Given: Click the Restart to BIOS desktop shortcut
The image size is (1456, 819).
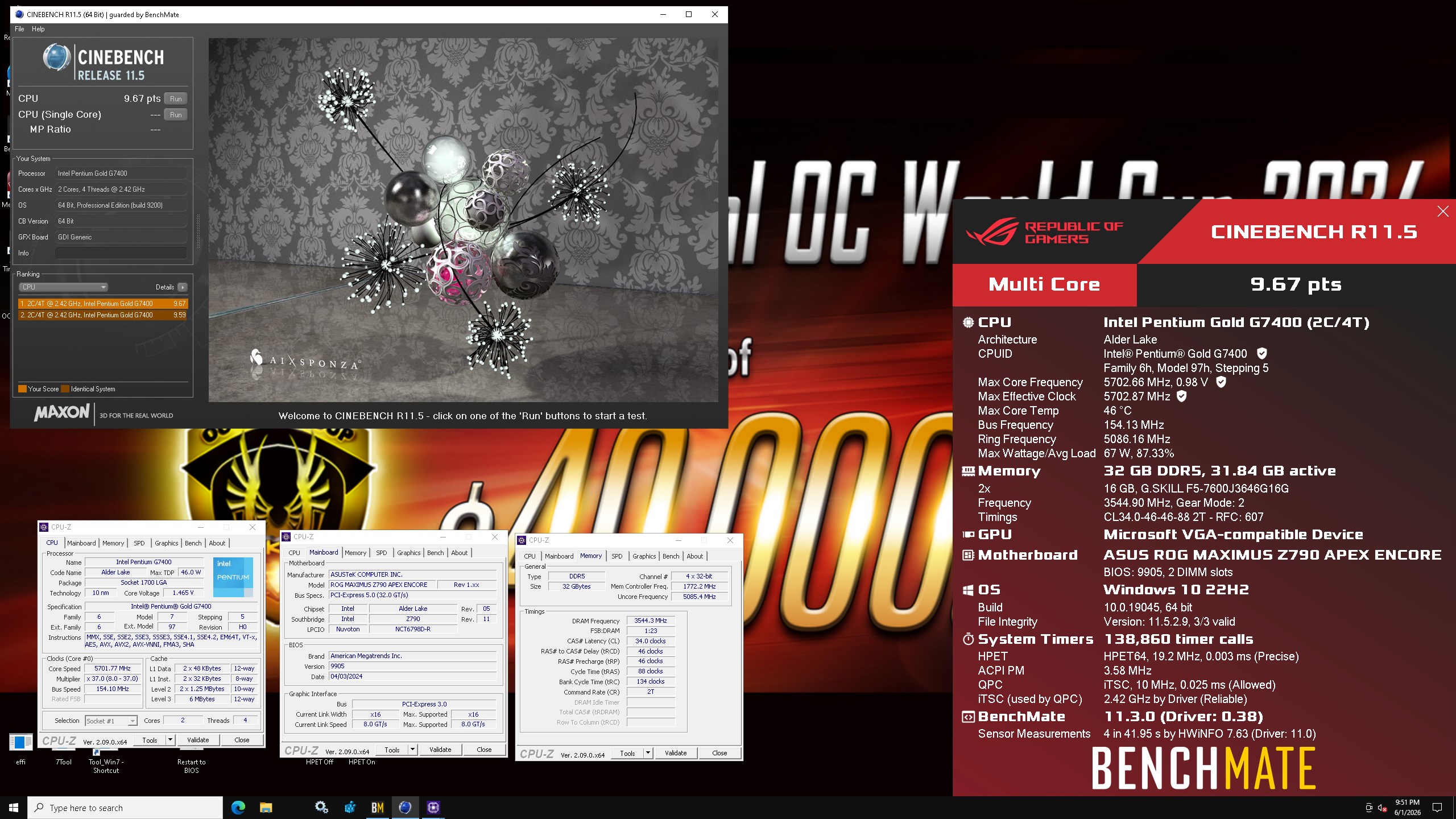Looking at the screenshot, I should 191,766.
